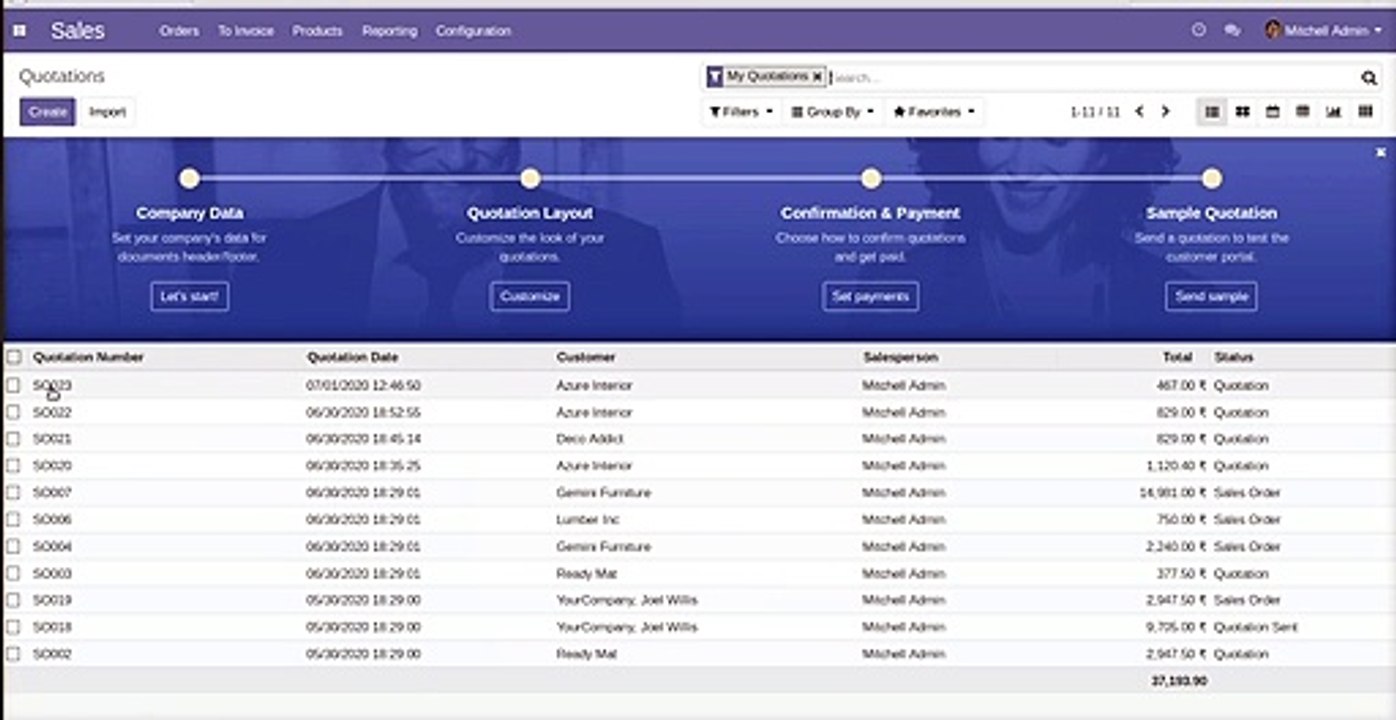Check the SO018 row checkbox
This screenshot has height=720, width=1396.
(x=14, y=627)
